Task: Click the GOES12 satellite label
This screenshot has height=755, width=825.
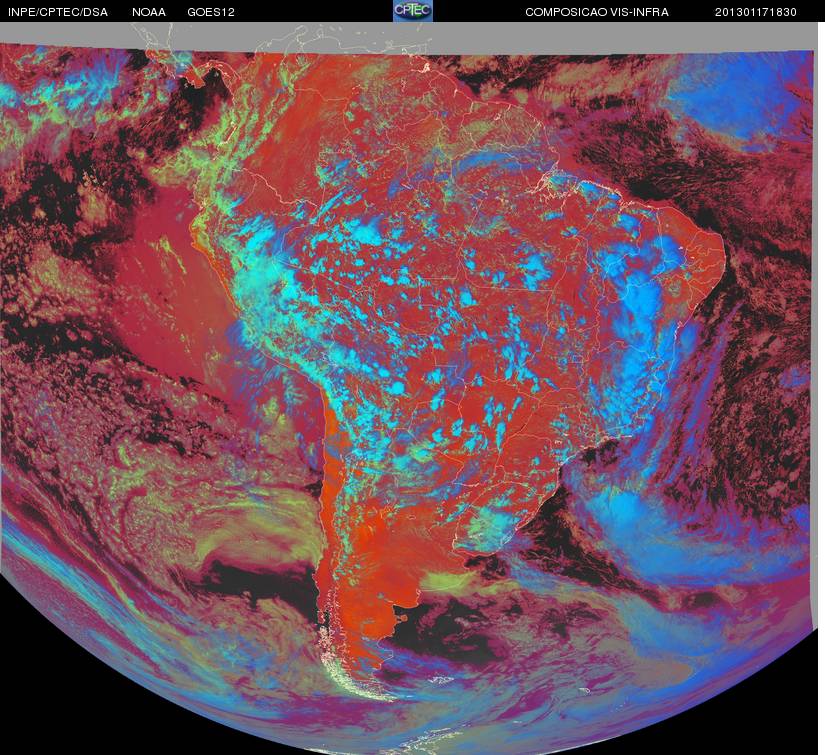Action: tap(211, 12)
